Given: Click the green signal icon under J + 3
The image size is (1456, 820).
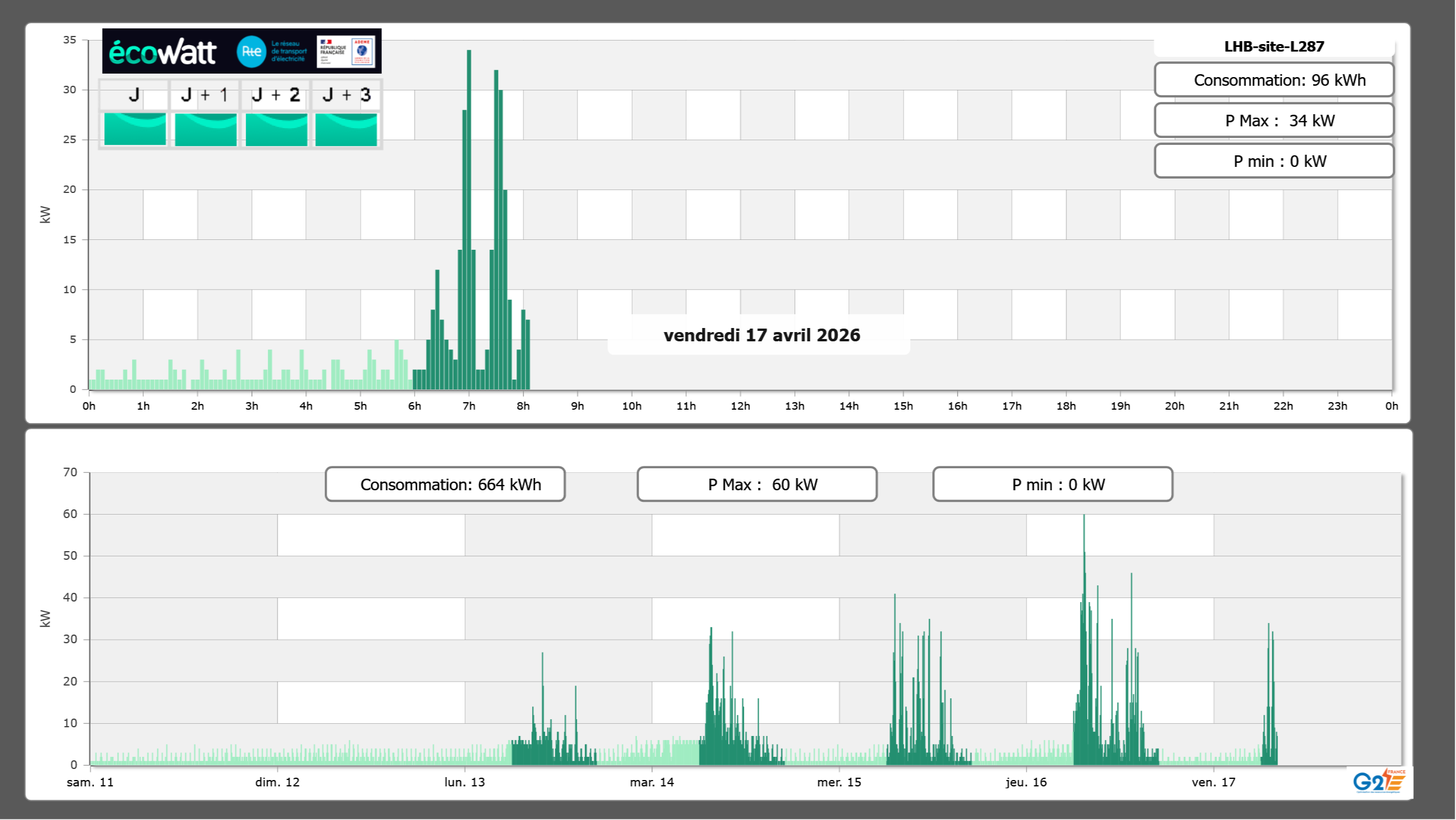Looking at the screenshot, I should 346,129.
